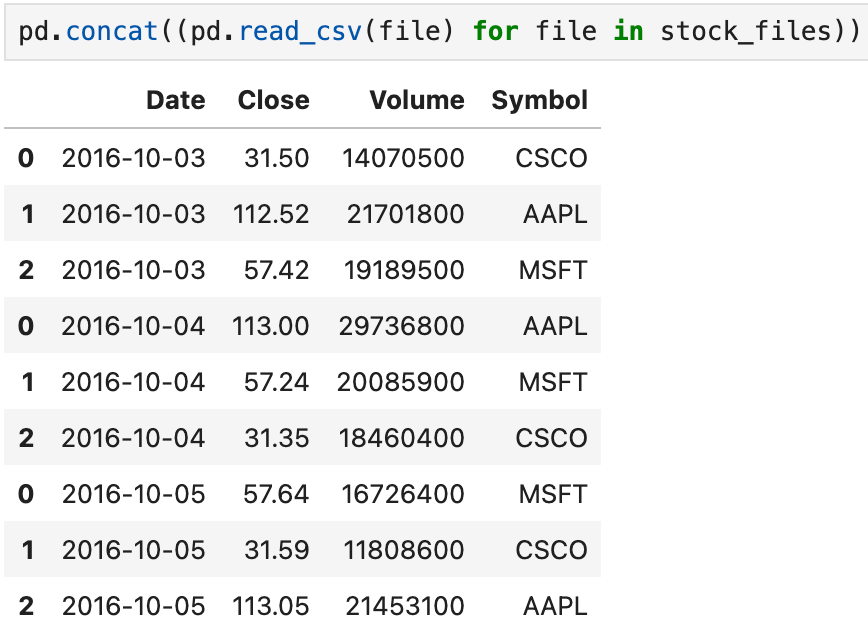Click the Close column header
The height and width of the screenshot is (632, 868).
(x=273, y=101)
